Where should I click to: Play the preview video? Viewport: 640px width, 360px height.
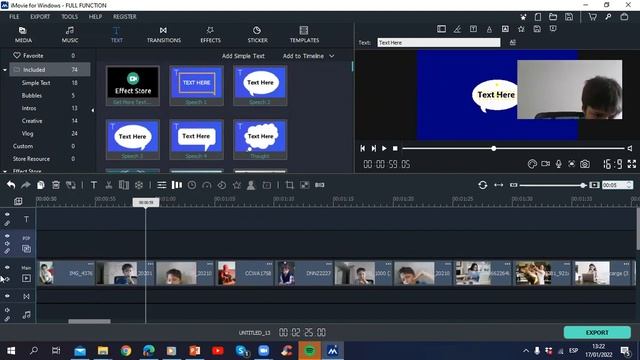[384, 148]
